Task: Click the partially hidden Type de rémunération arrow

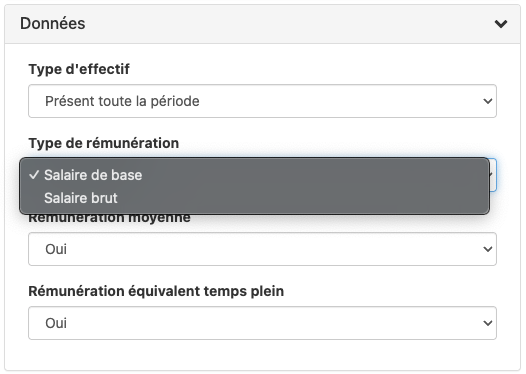Action: tap(492, 175)
